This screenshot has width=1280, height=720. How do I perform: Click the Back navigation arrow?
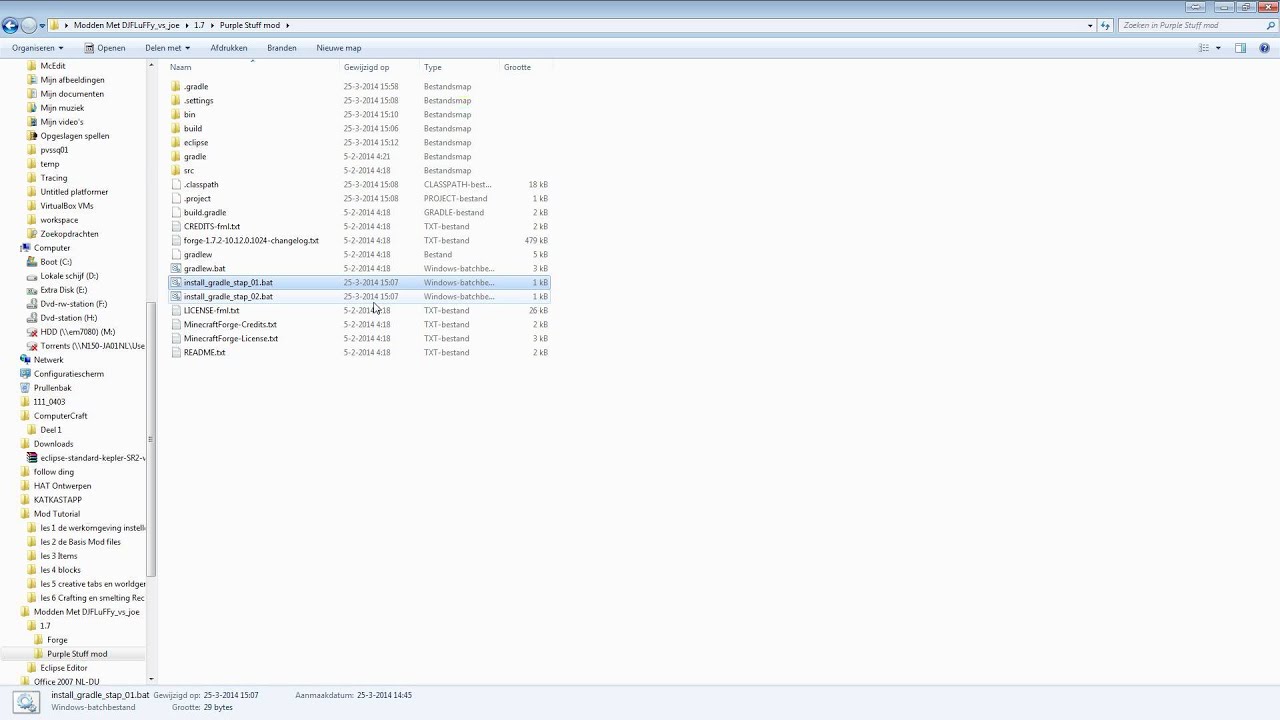(x=10, y=25)
